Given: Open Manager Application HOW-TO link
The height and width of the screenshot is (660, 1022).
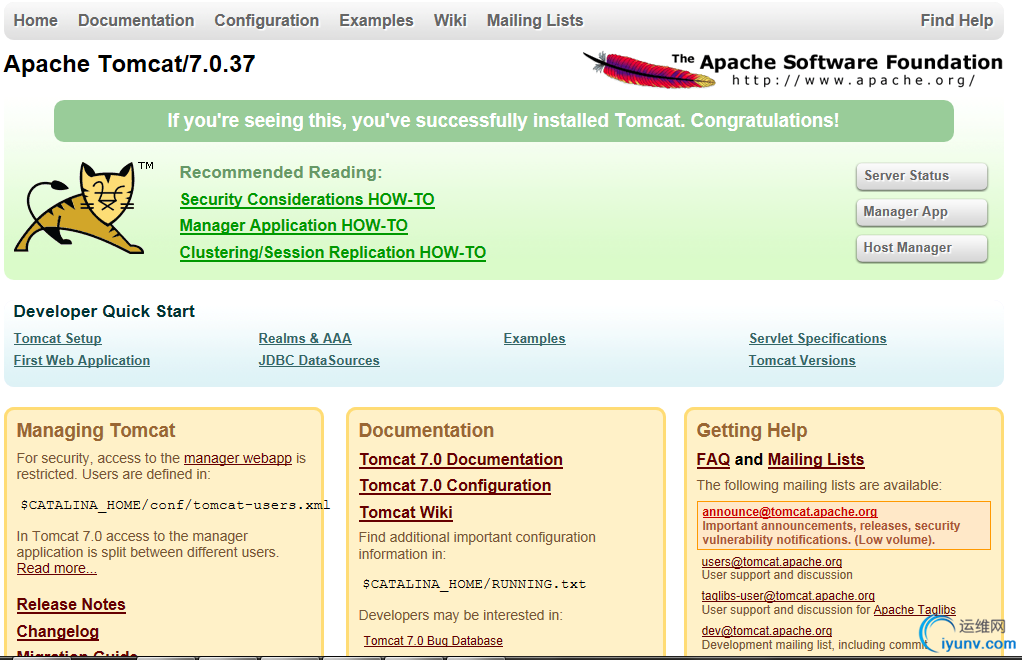Looking at the screenshot, I should (x=294, y=225).
